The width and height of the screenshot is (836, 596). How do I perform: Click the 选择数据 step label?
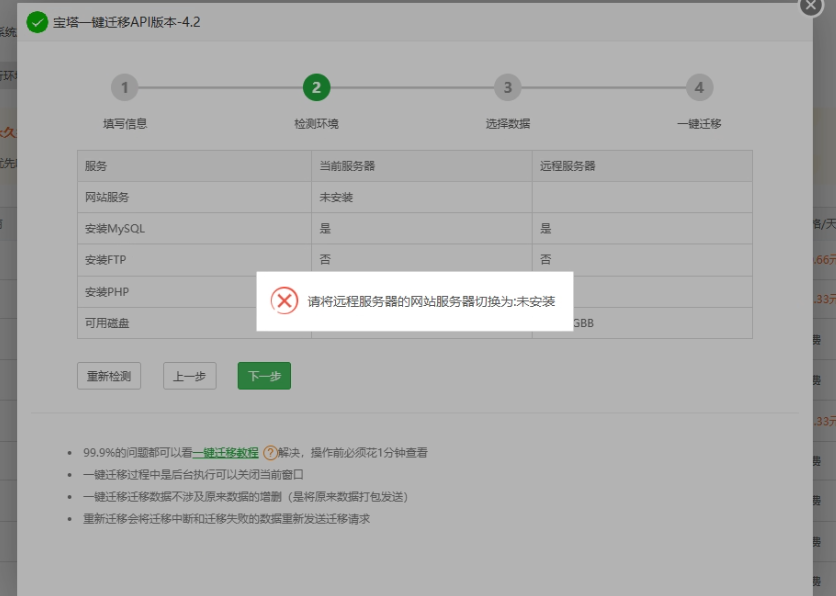[x=508, y=124]
